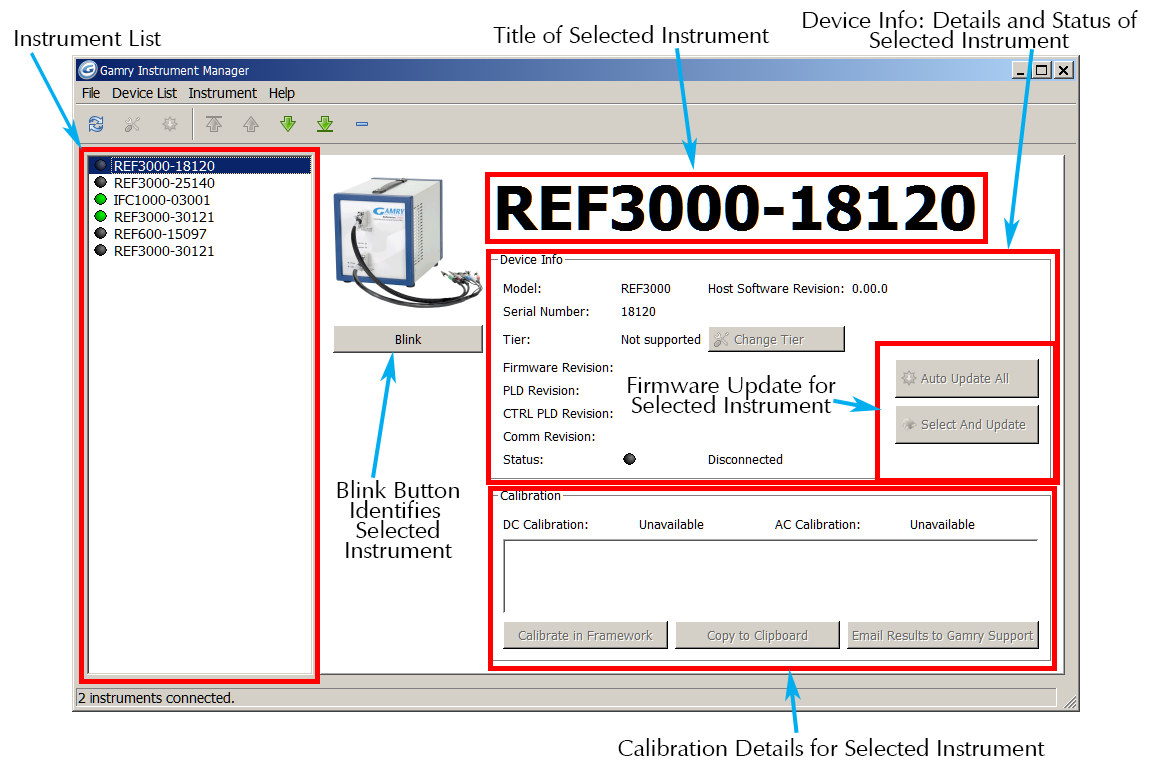Screen dimensions: 1152x768
Task: Click the scissors-and-tools toolbar icon
Action: 132,124
